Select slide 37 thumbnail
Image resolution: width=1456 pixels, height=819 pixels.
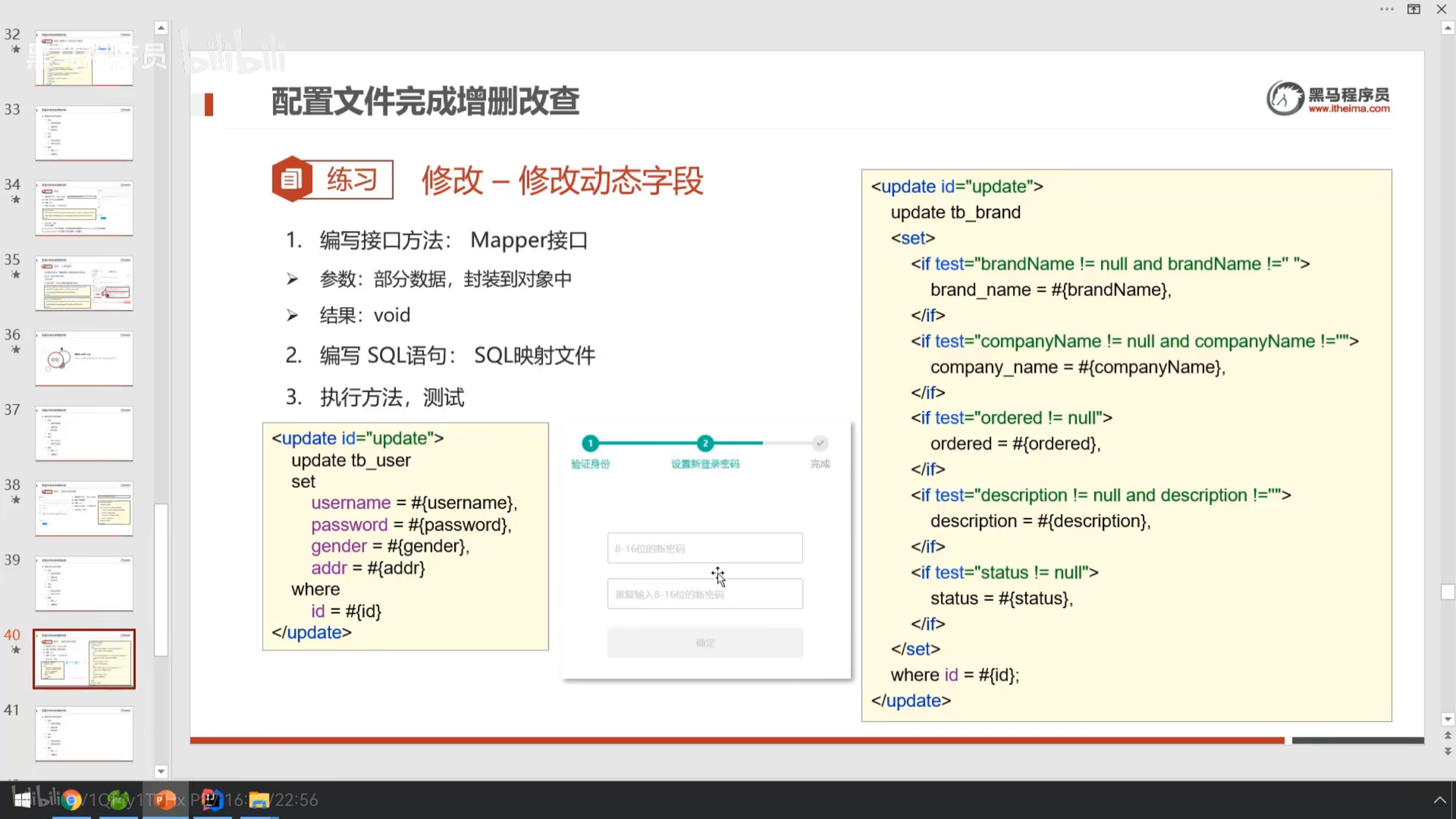(84, 433)
